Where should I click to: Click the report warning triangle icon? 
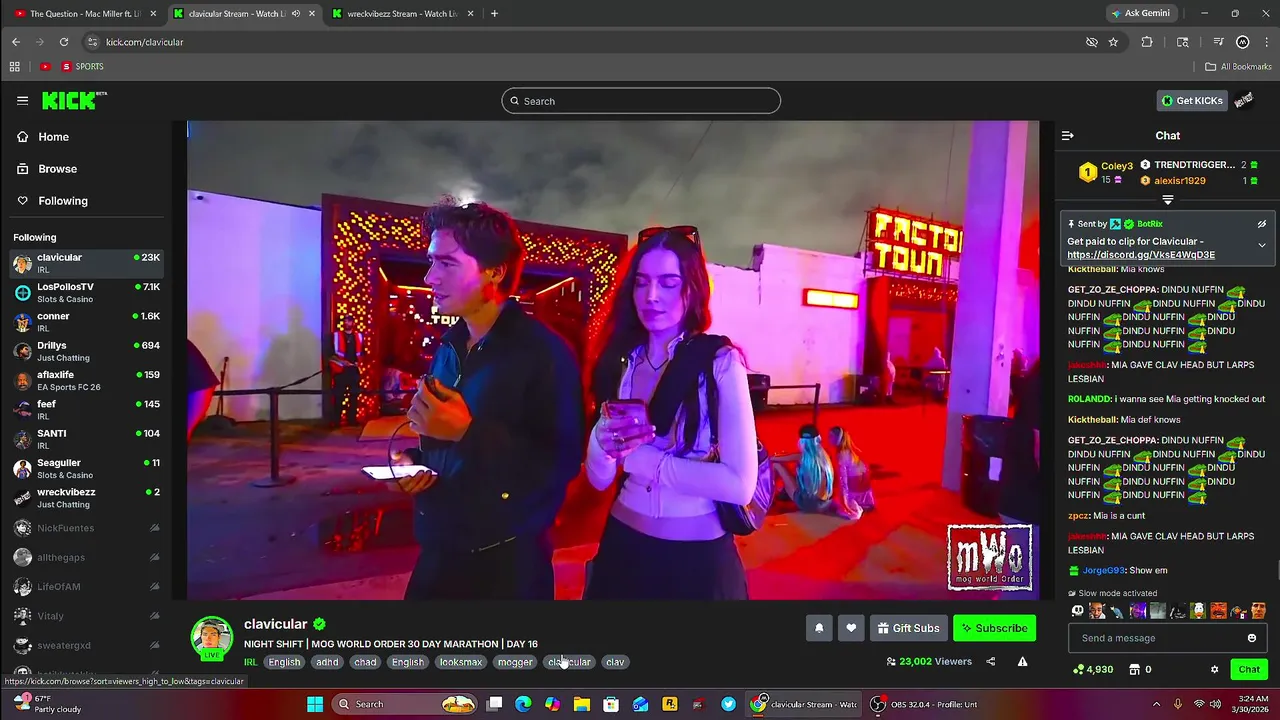tap(1022, 661)
